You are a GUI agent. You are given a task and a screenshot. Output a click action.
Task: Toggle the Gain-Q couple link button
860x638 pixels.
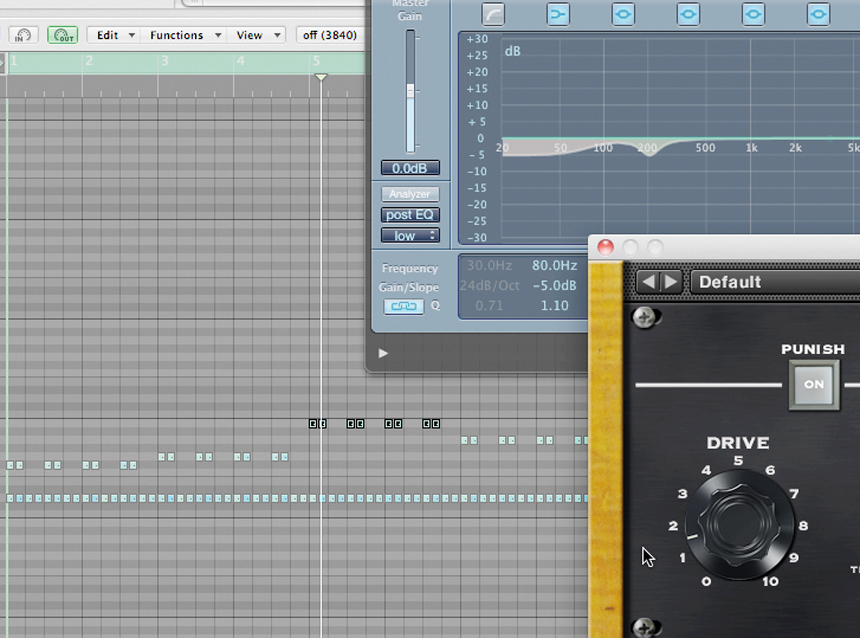point(404,306)
